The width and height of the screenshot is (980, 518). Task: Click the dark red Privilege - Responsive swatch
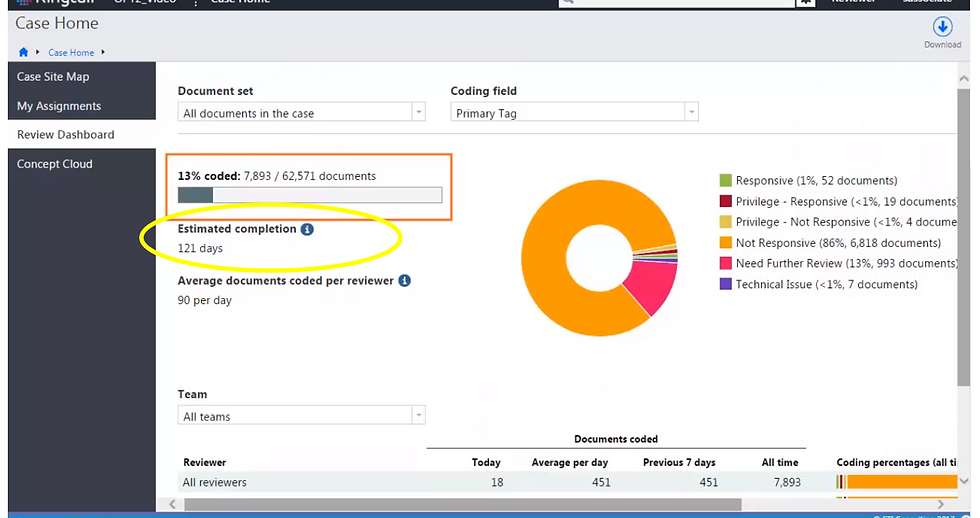(x=726, y=201)
